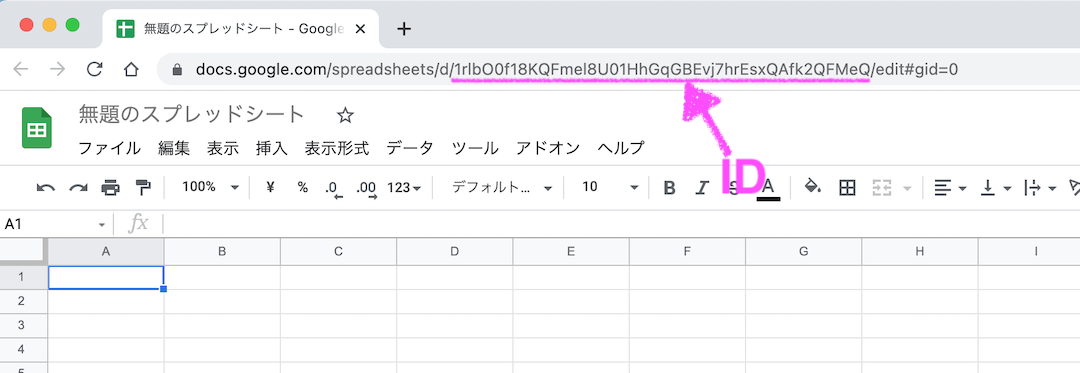Open the font デフォルト dropdown
Viewport: 1080px width, 373px height.
[x=503, y=187]
